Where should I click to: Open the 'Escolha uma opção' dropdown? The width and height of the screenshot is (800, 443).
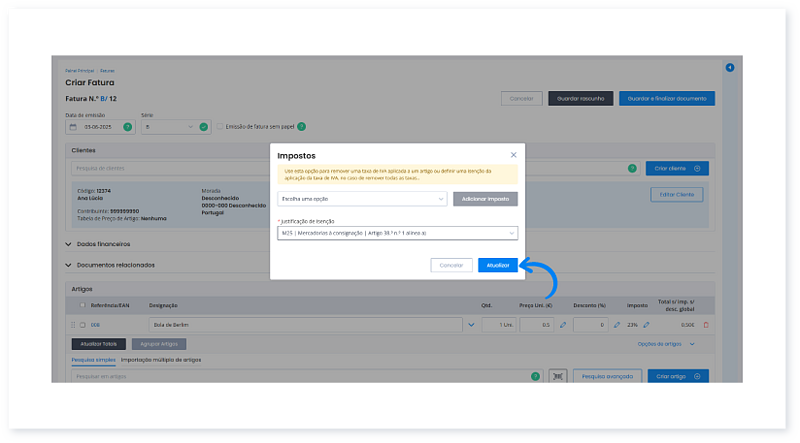[361, 199]
